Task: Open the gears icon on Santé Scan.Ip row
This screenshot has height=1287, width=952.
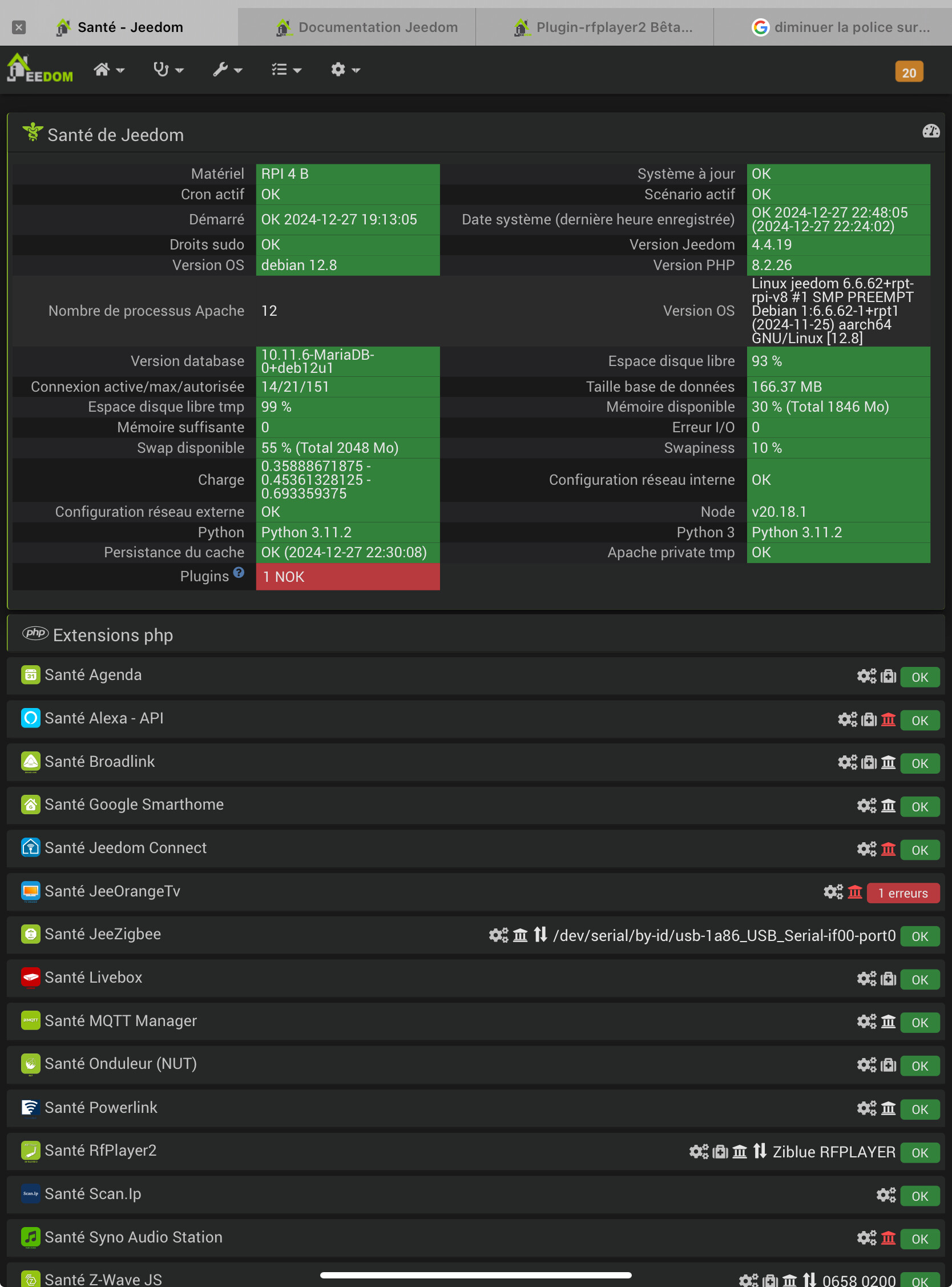Action: [886, 1196]
